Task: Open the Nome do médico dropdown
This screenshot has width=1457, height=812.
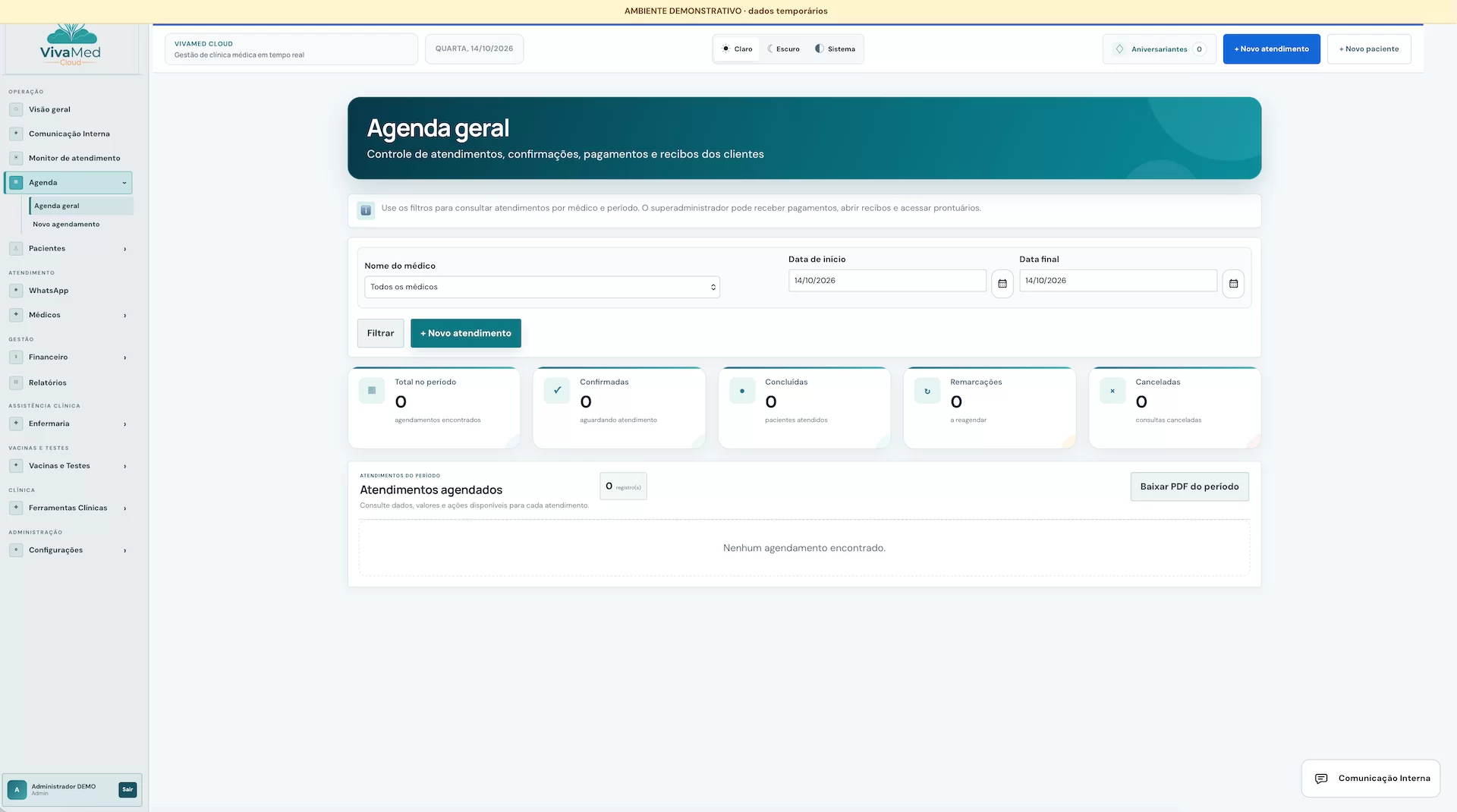Action: 542,287
